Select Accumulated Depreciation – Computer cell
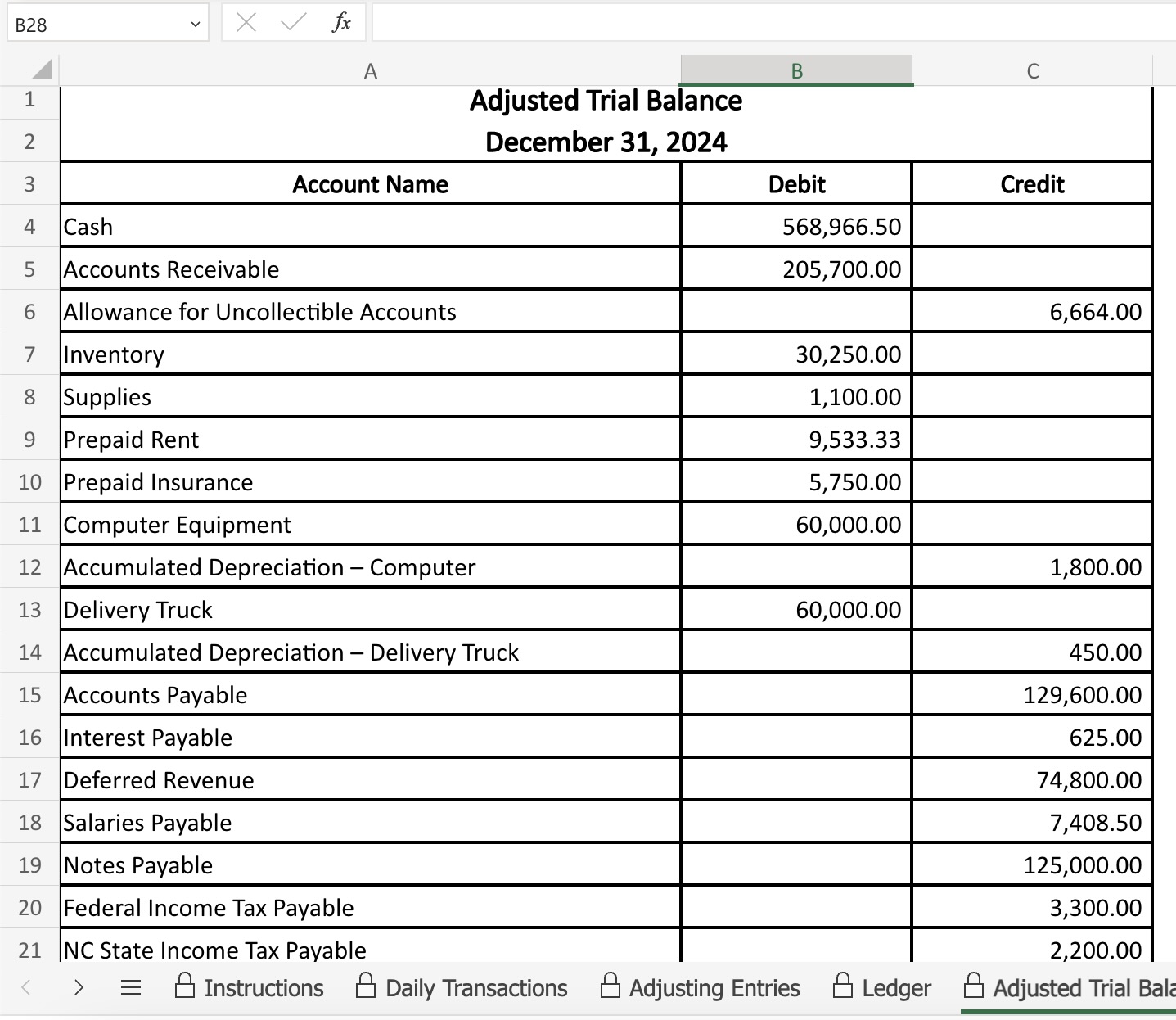This screenshot has width=1176, height=1020. pyautogui.click(x=370, y=567)
